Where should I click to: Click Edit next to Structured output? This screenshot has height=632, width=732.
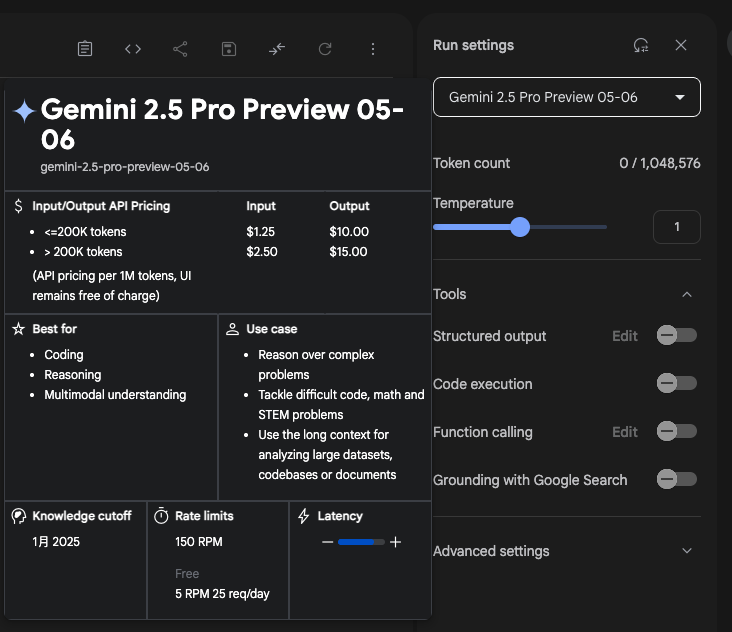coord(625,336)
